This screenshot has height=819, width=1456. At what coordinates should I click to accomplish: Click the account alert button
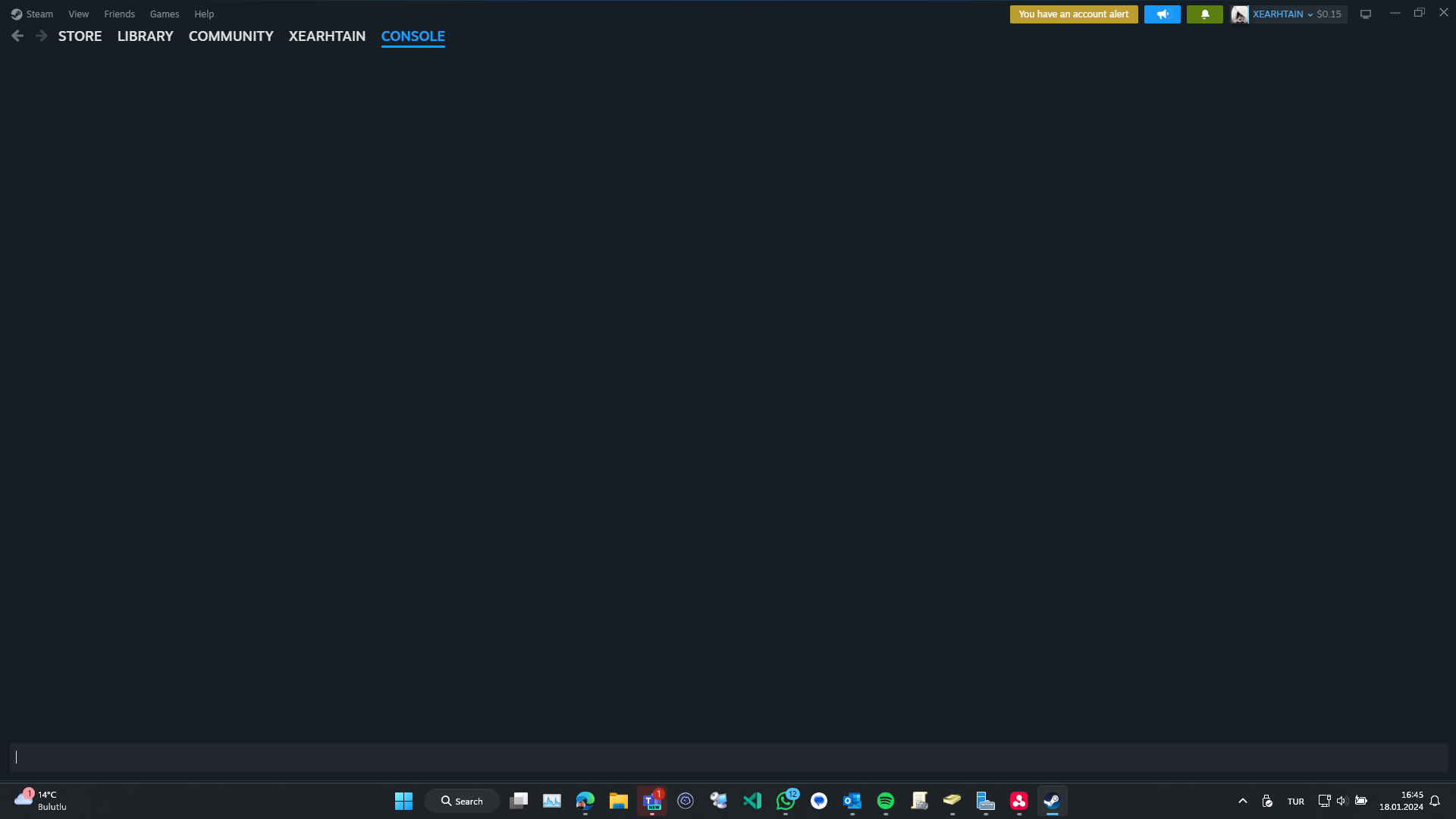1073,14
